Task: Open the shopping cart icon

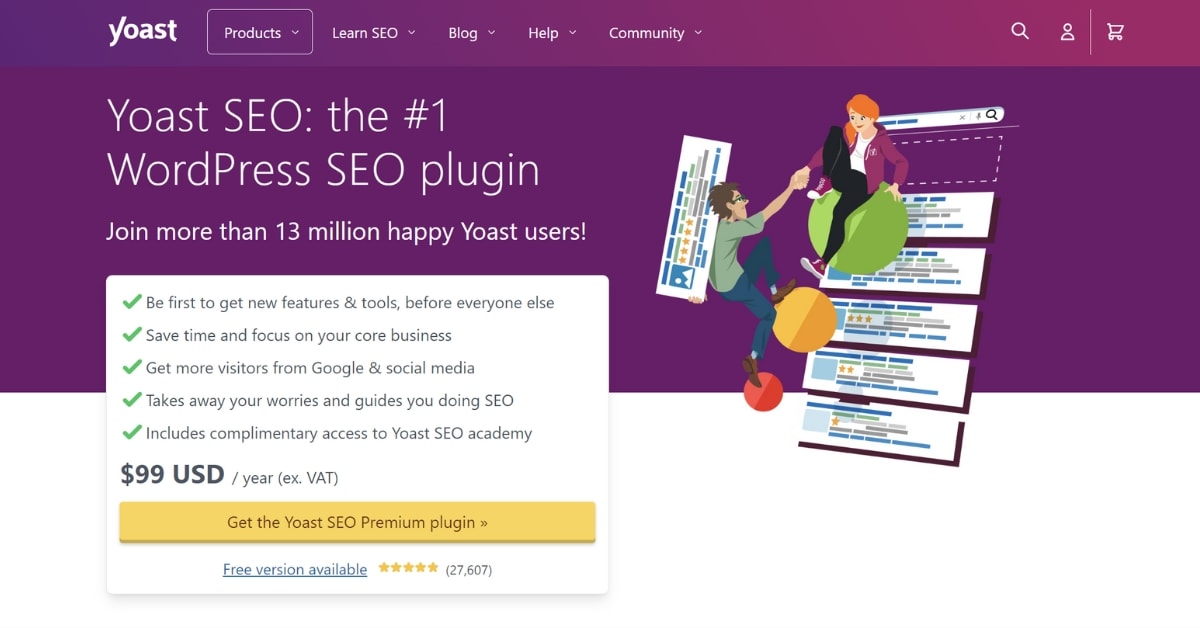Action: 1115,32
